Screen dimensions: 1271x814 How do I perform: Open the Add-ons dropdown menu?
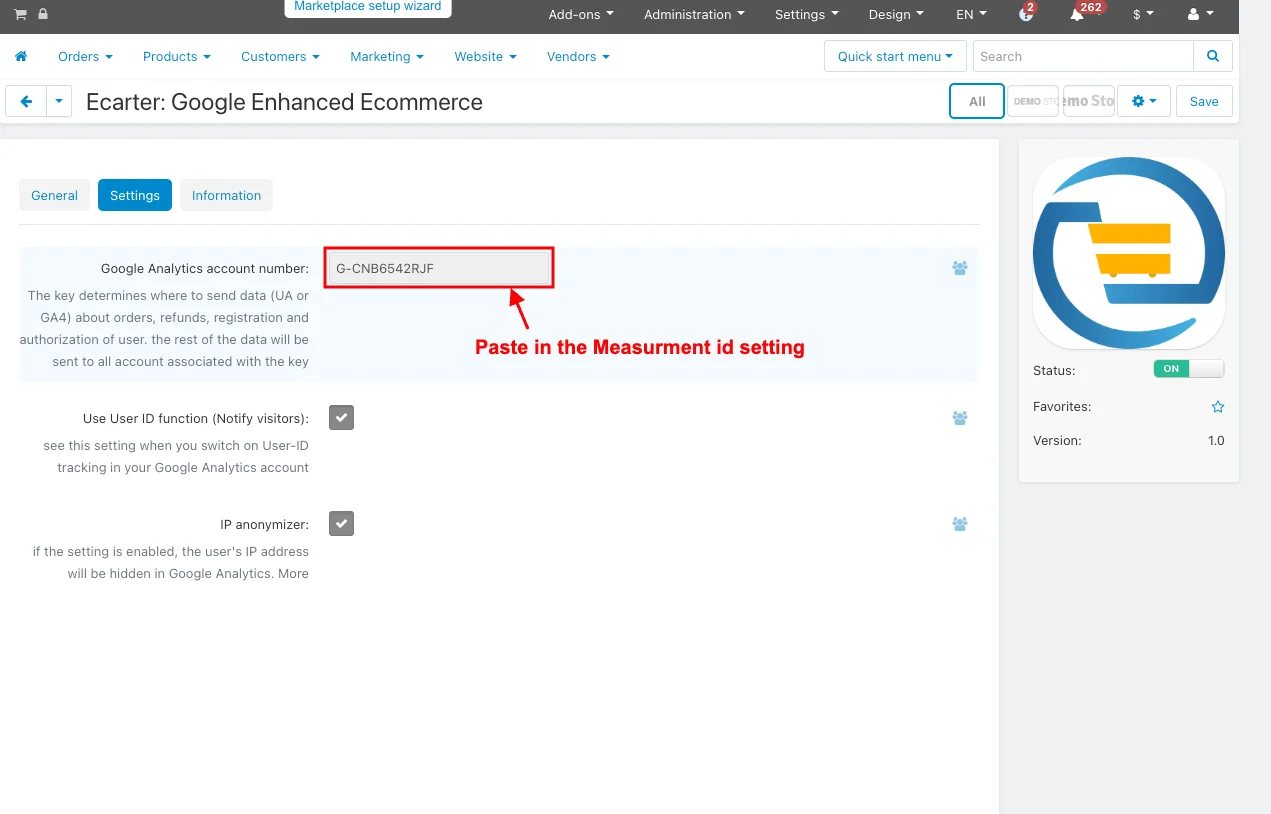[x=581, y=15]
